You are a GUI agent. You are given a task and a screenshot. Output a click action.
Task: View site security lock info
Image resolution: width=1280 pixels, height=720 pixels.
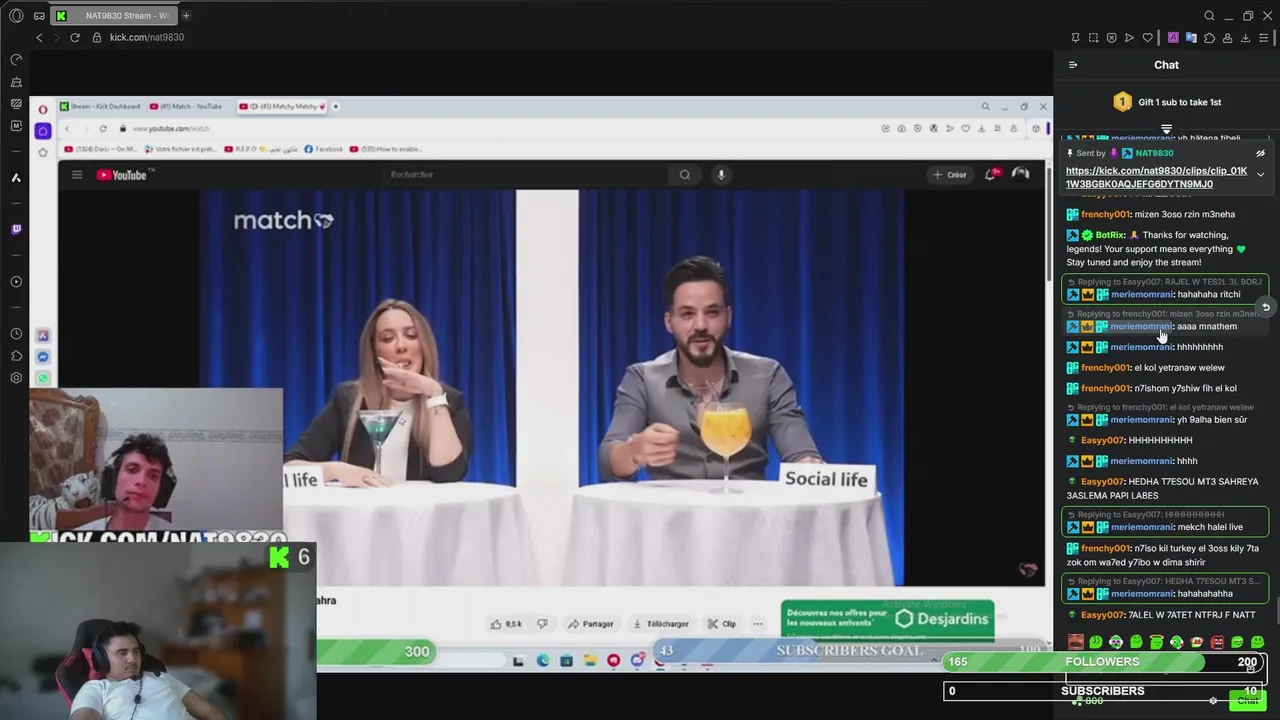coord(97,37)
